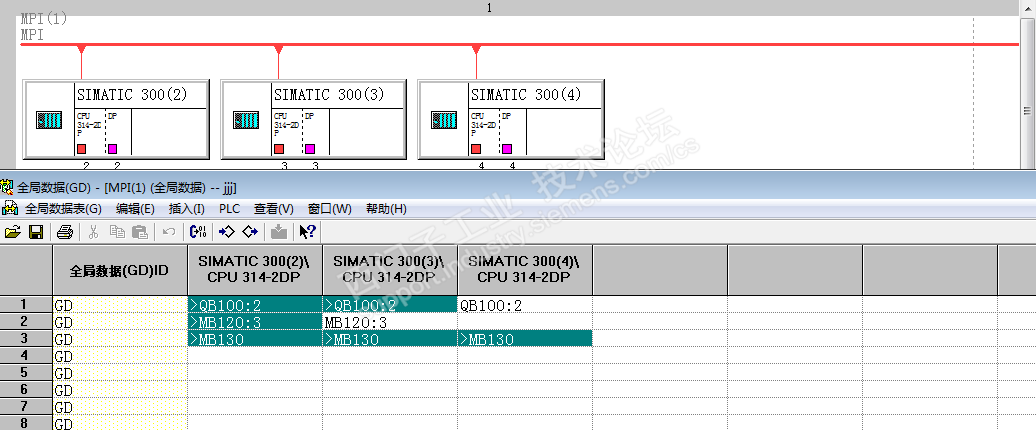Select the SIMATIC 300(3) station title
The width and height of the screenshot is (1036, 430).
tap(329, 94)
